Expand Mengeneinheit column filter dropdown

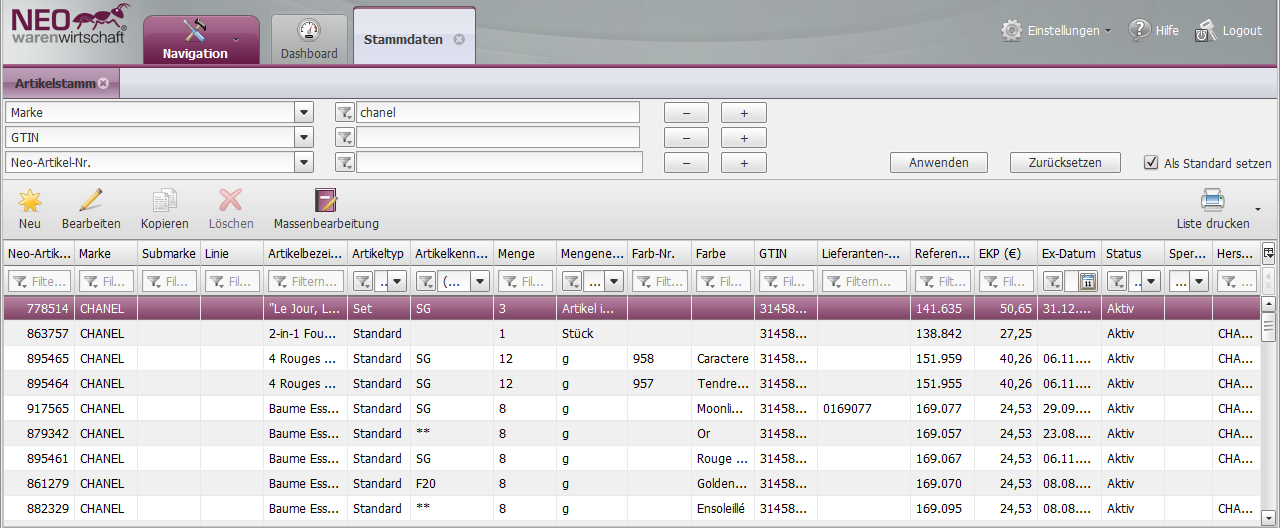click(x=614, y=282)
